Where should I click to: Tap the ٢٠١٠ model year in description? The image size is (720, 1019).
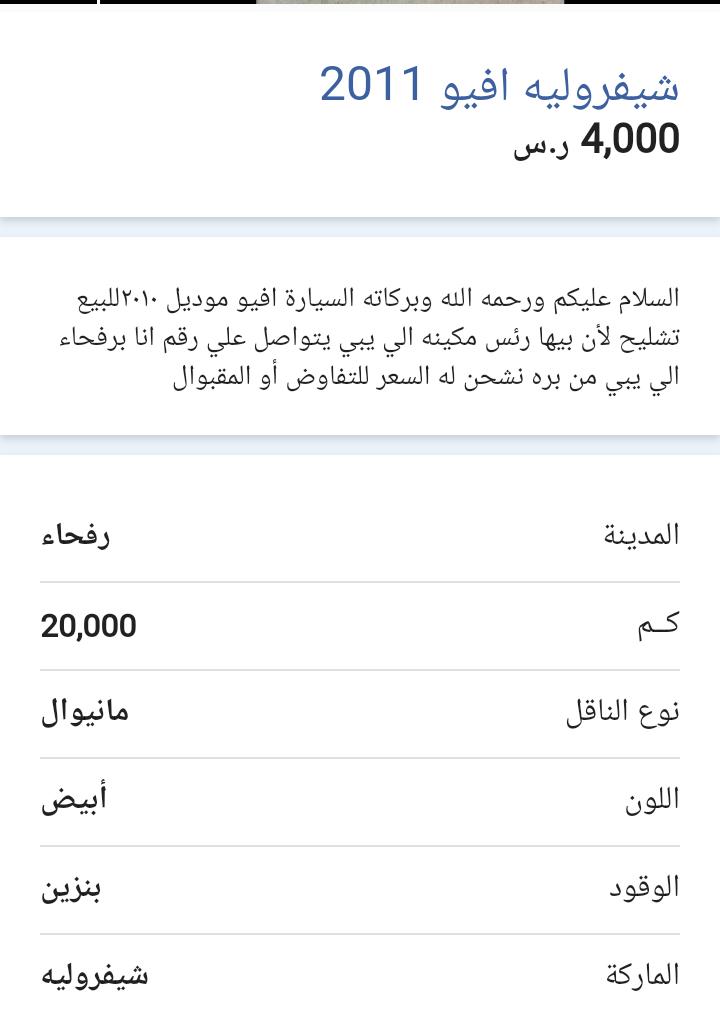coord(140,300)
